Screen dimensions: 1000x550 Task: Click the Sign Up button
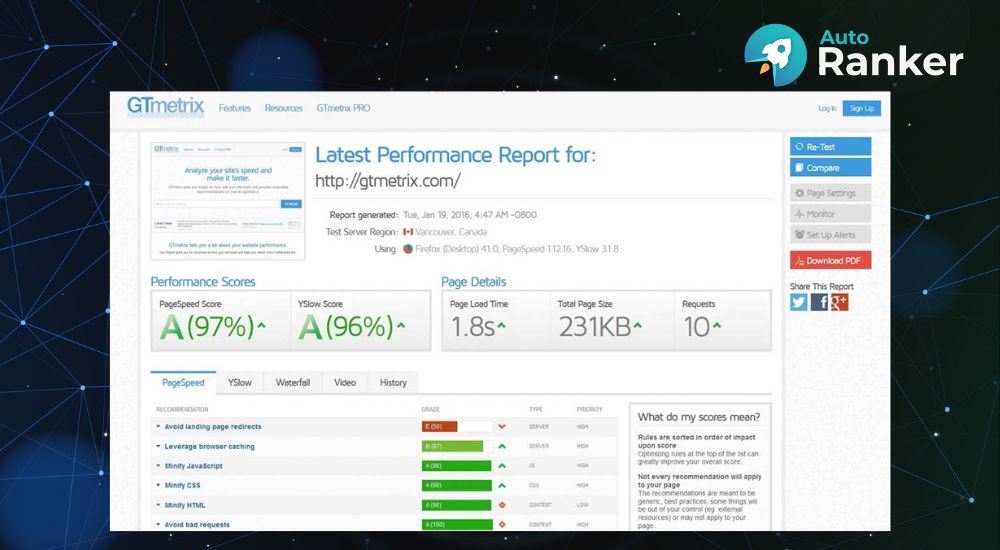(862, 108)
